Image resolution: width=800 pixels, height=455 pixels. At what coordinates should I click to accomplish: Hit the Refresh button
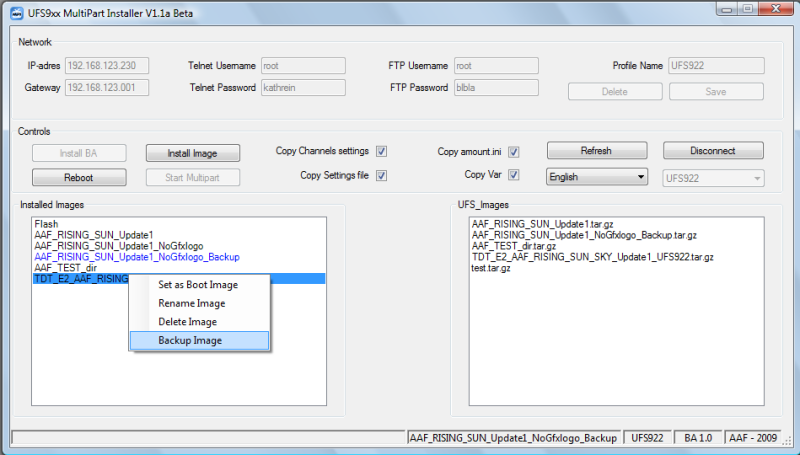pos(596,151)
